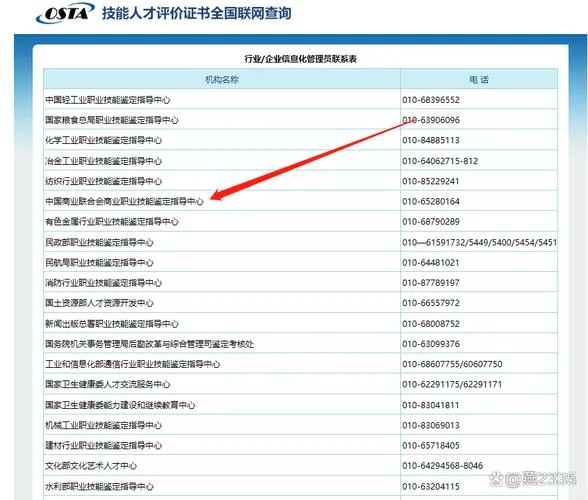The height and width of the screenshot is (500, 588).
Task: Click 国务院机关事务管理局后勤改革与综合管理司鉴定考核处
Action: 149,344
